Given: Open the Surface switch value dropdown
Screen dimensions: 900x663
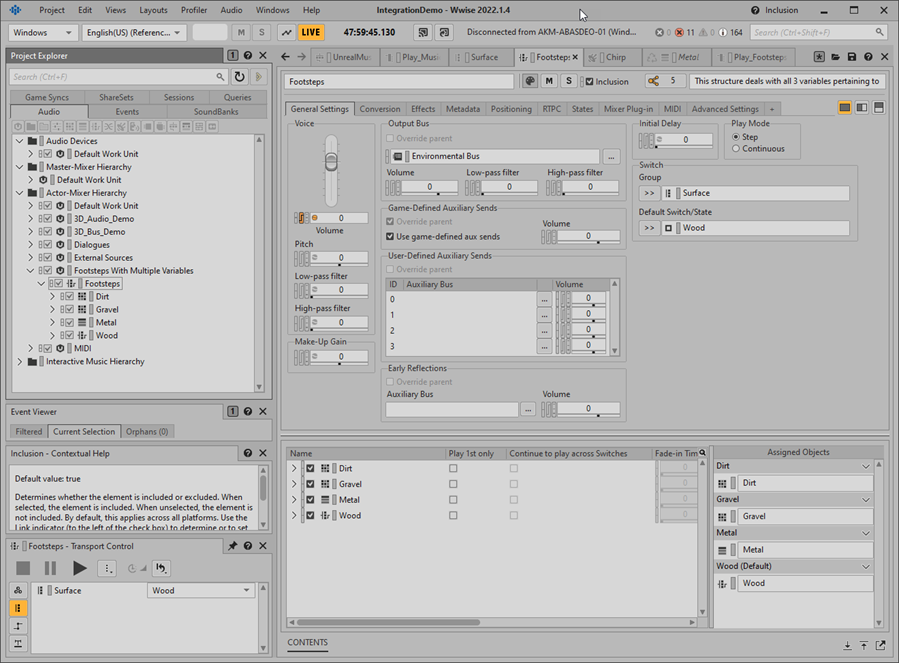Looking at the screenshot, I should 200,590.
